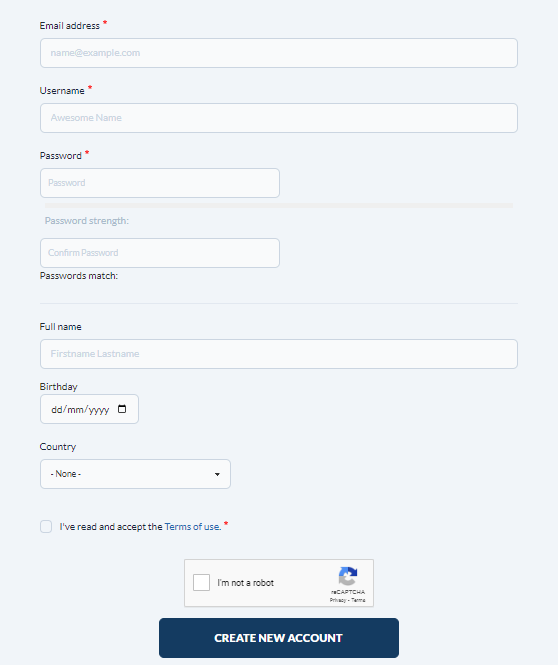The image size is (558, 665).
Task: Click the reCAPTCHA logo icon
Action: click(x=348, y=576)
